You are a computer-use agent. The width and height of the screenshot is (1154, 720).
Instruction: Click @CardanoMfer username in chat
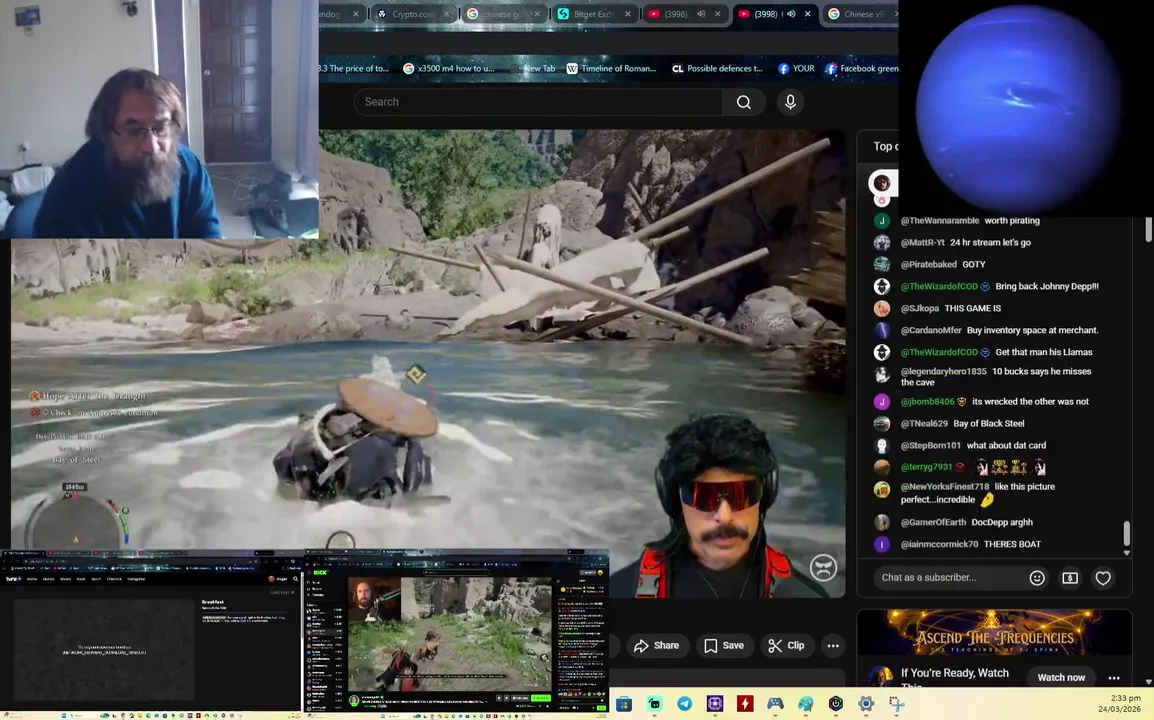(930, 331)
